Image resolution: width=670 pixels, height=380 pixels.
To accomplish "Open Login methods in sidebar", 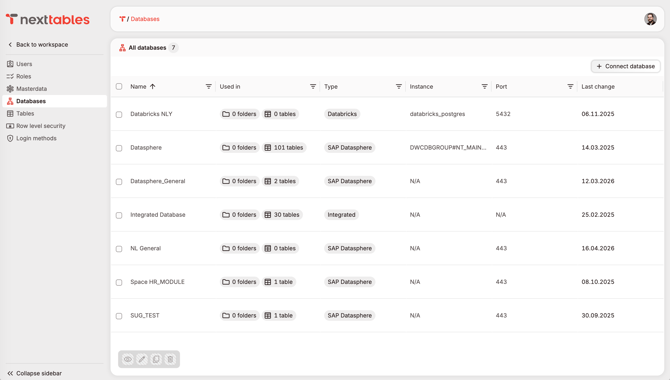I will (54, 138).
